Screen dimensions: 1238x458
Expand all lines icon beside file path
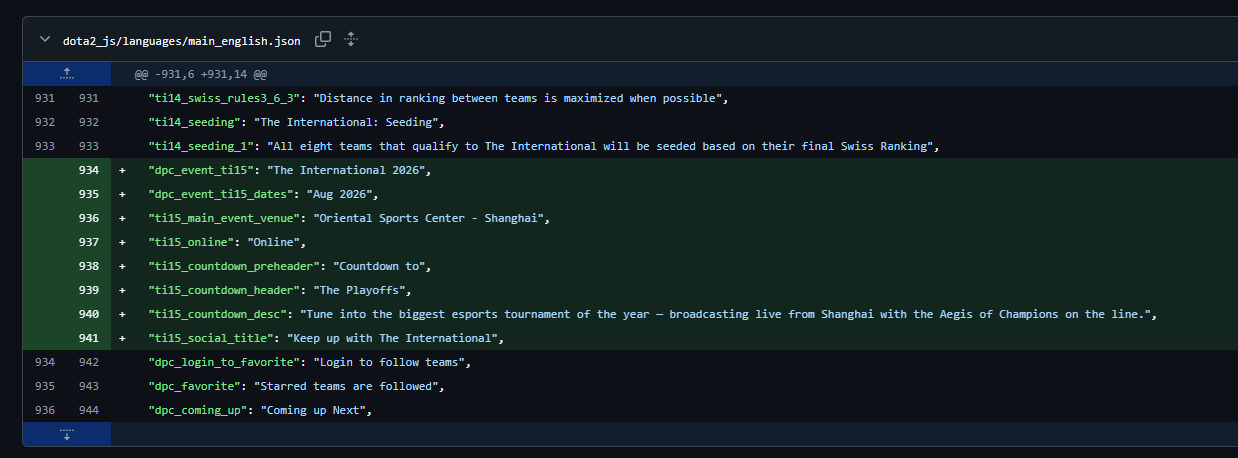(351, 40)
